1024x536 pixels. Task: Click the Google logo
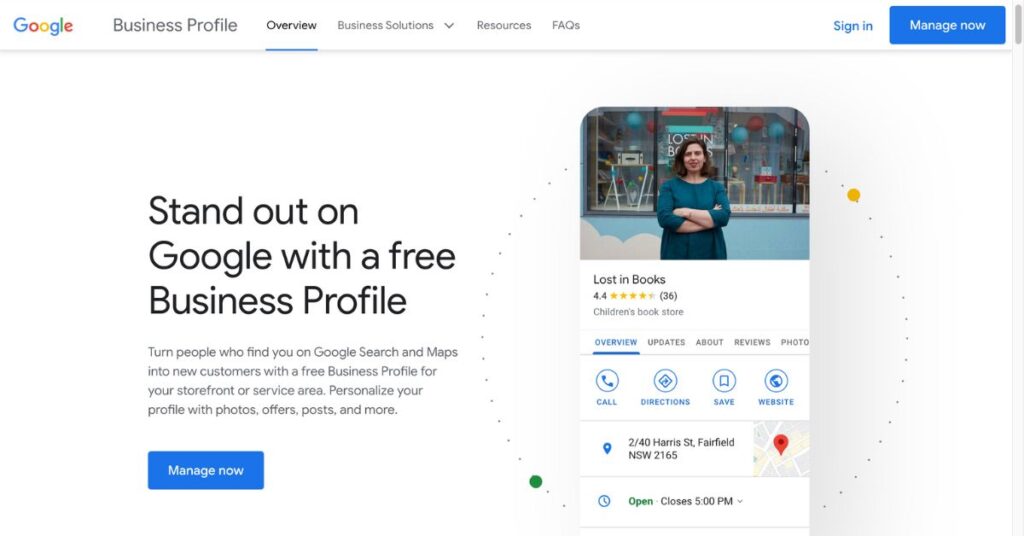pos(43,25)
